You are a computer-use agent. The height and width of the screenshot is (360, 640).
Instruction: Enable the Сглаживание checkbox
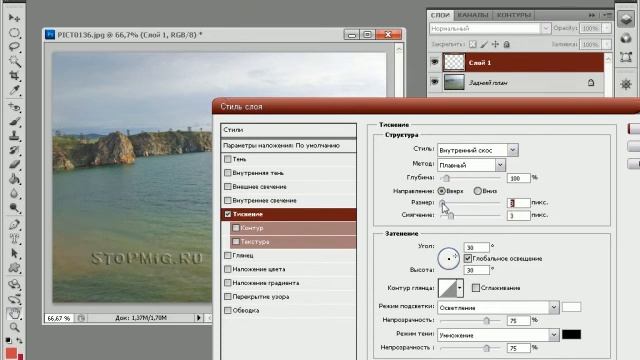pos(476,288)
